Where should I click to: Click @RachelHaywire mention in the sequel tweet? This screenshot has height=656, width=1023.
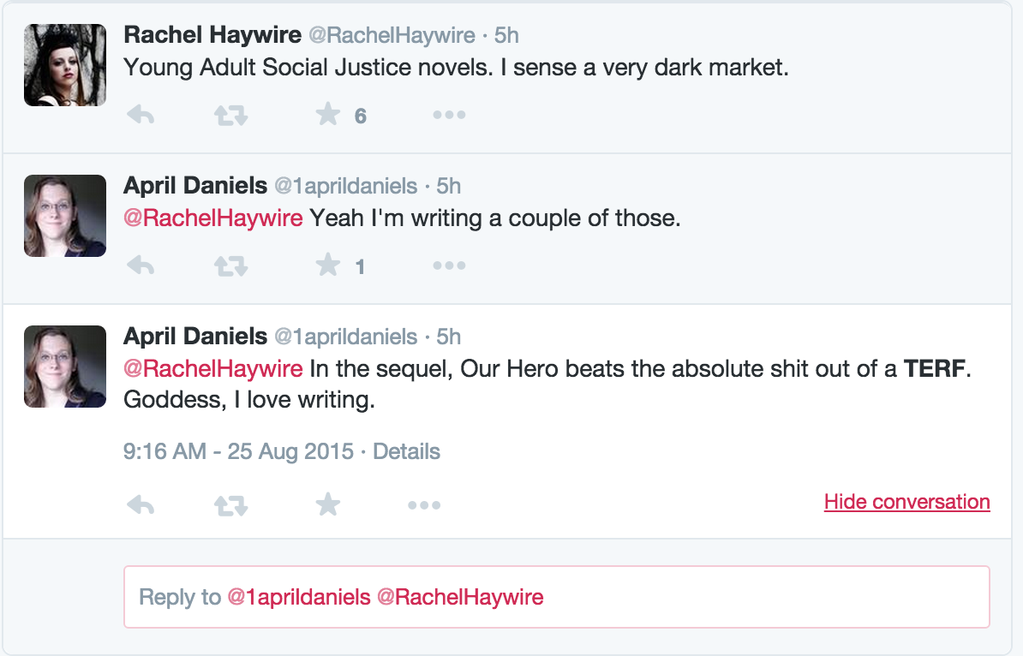213,369
